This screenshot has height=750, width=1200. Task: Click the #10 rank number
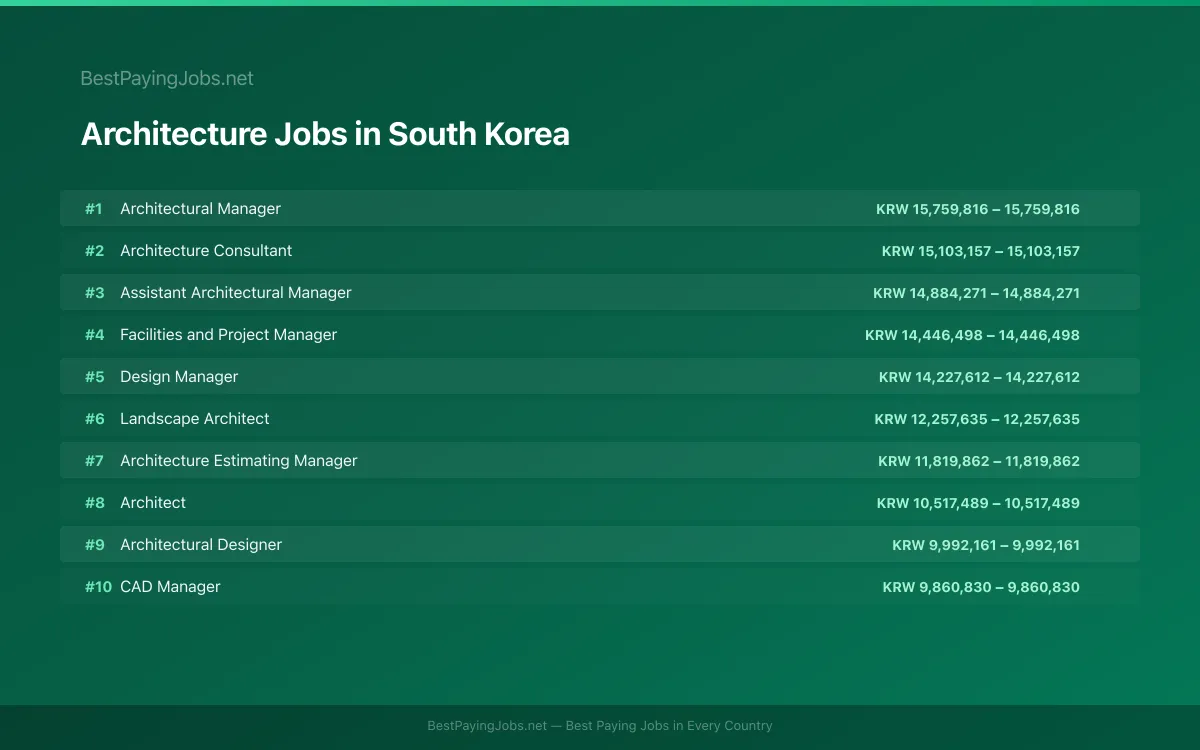98,587
